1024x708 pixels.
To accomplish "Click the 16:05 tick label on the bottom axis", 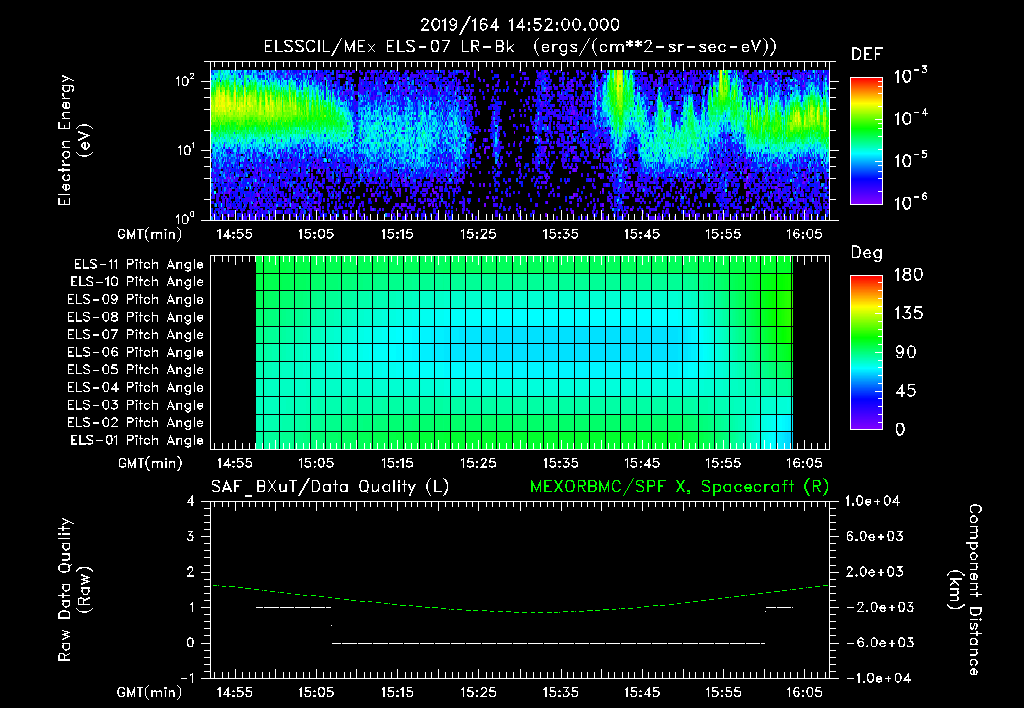I will (x=804, y=692).
